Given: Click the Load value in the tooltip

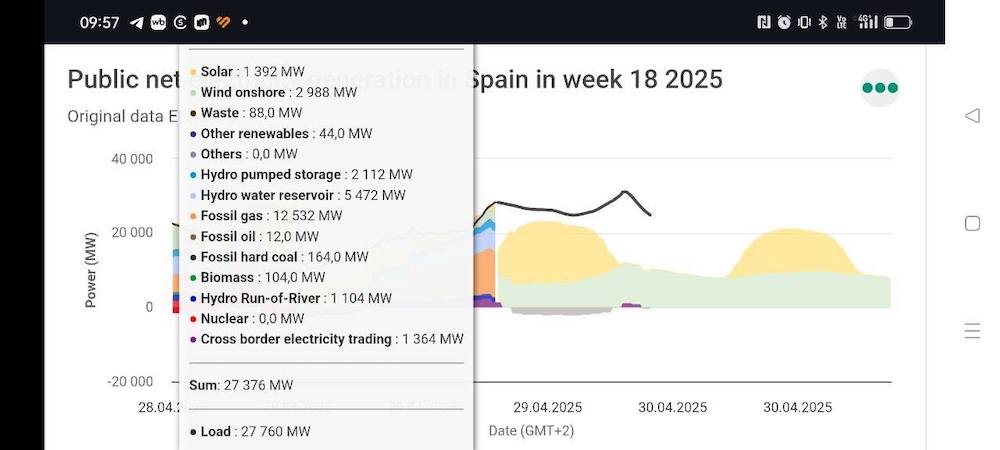Looking at the screenshot, I should tap(249, 432).
